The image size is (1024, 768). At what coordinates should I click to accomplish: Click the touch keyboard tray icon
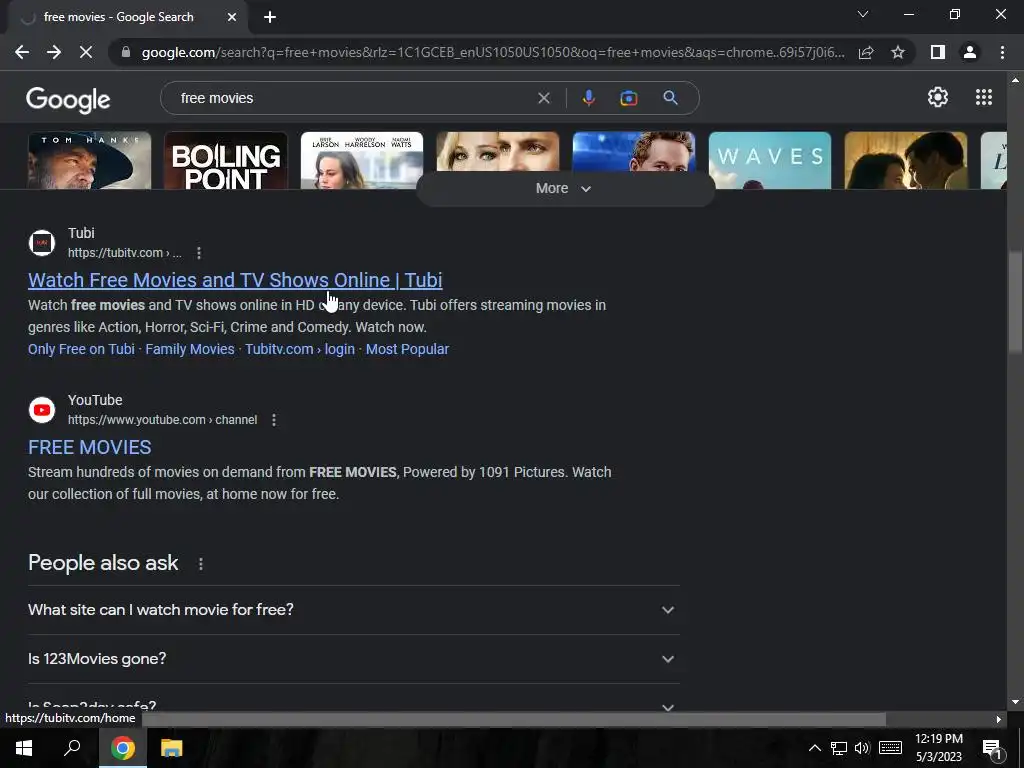click(890, 748)
